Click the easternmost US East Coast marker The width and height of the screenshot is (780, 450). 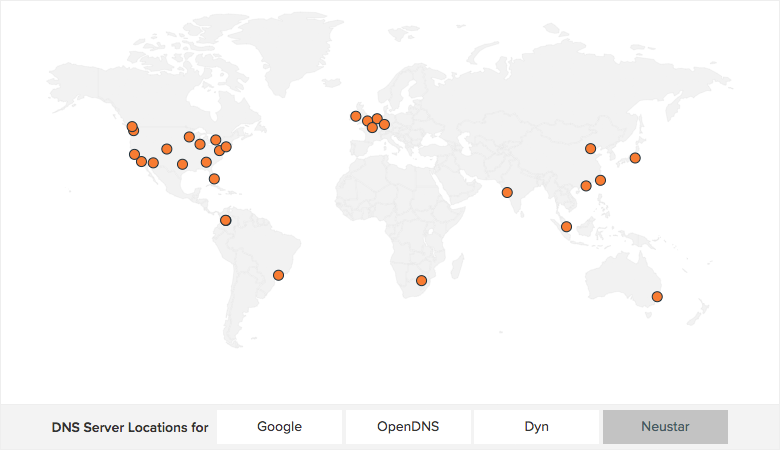[226, 147]
